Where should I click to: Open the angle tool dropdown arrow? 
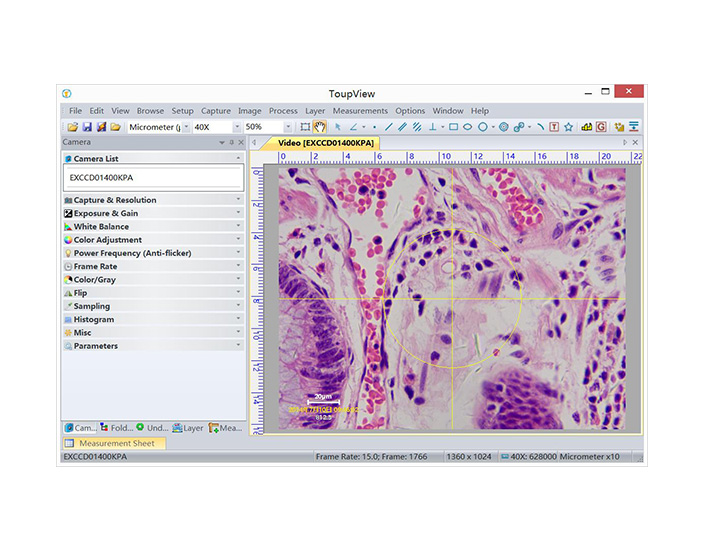(364, 127)
